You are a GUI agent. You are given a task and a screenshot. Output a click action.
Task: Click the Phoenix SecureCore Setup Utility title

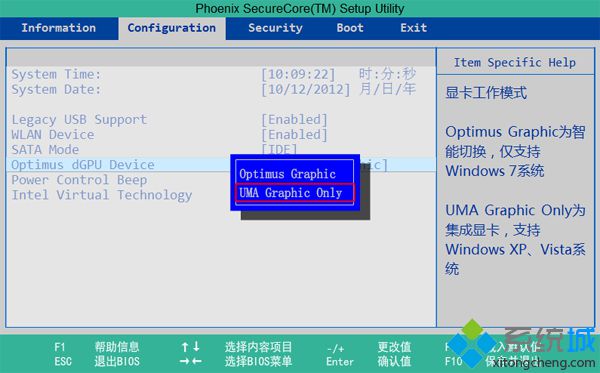pyautogui.click(x=300, y=8)
